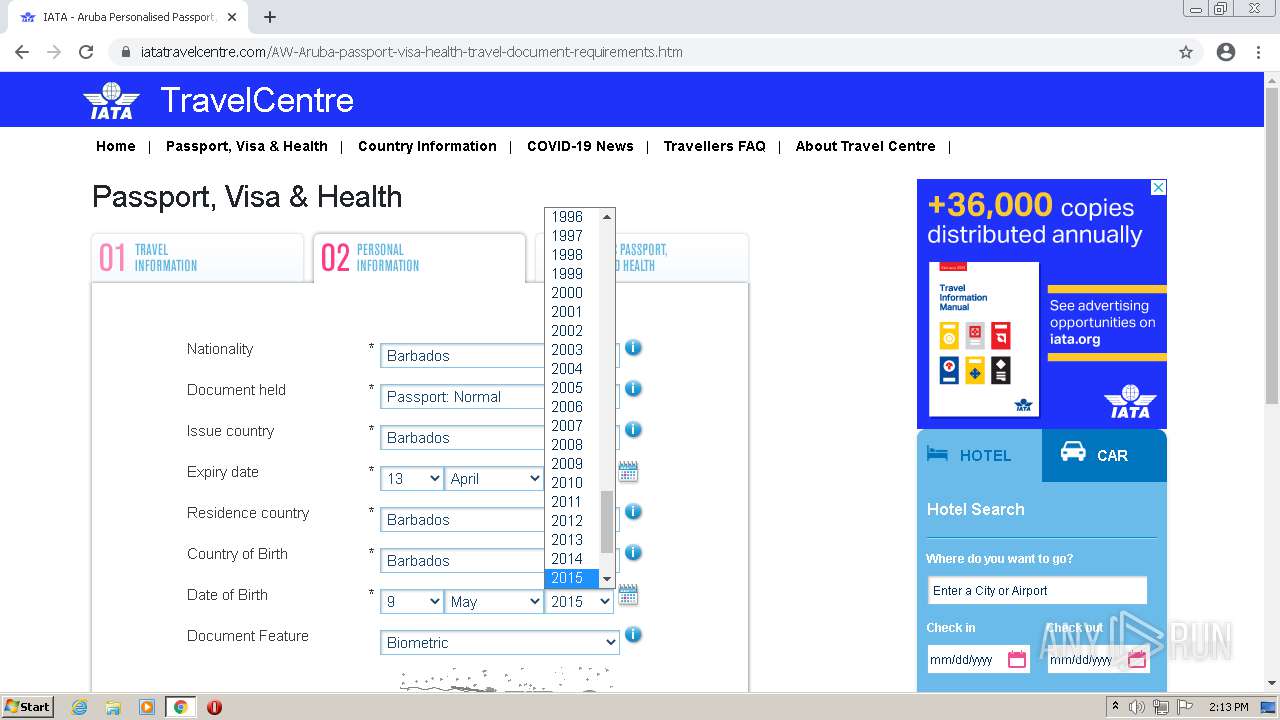Click the Chrome taskbar icon

pos(180,707)
